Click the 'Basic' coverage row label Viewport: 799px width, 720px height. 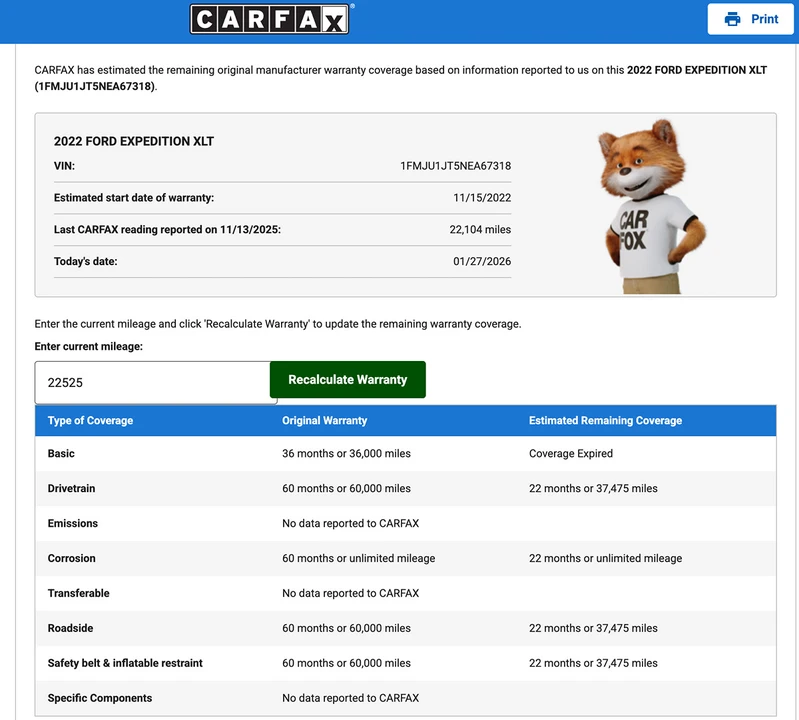61,454
